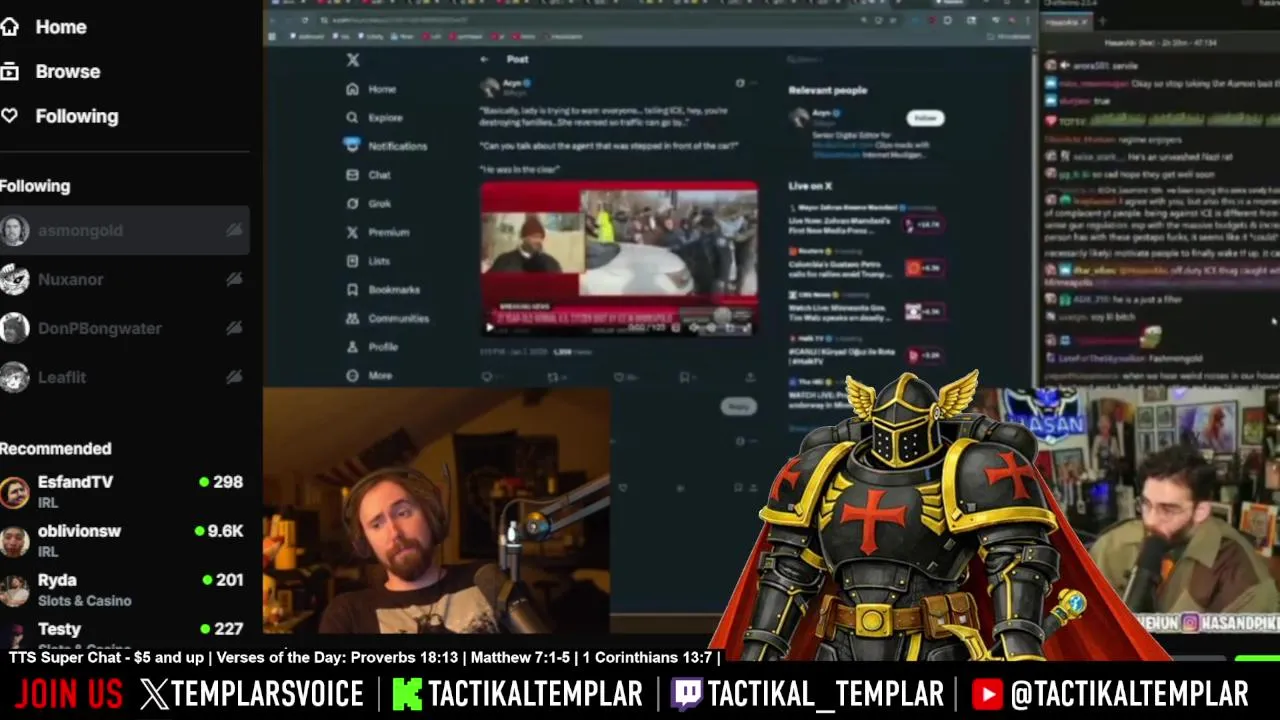
Task: Select DonPBongwater in the Following list
Action: (x=124, y=328)
